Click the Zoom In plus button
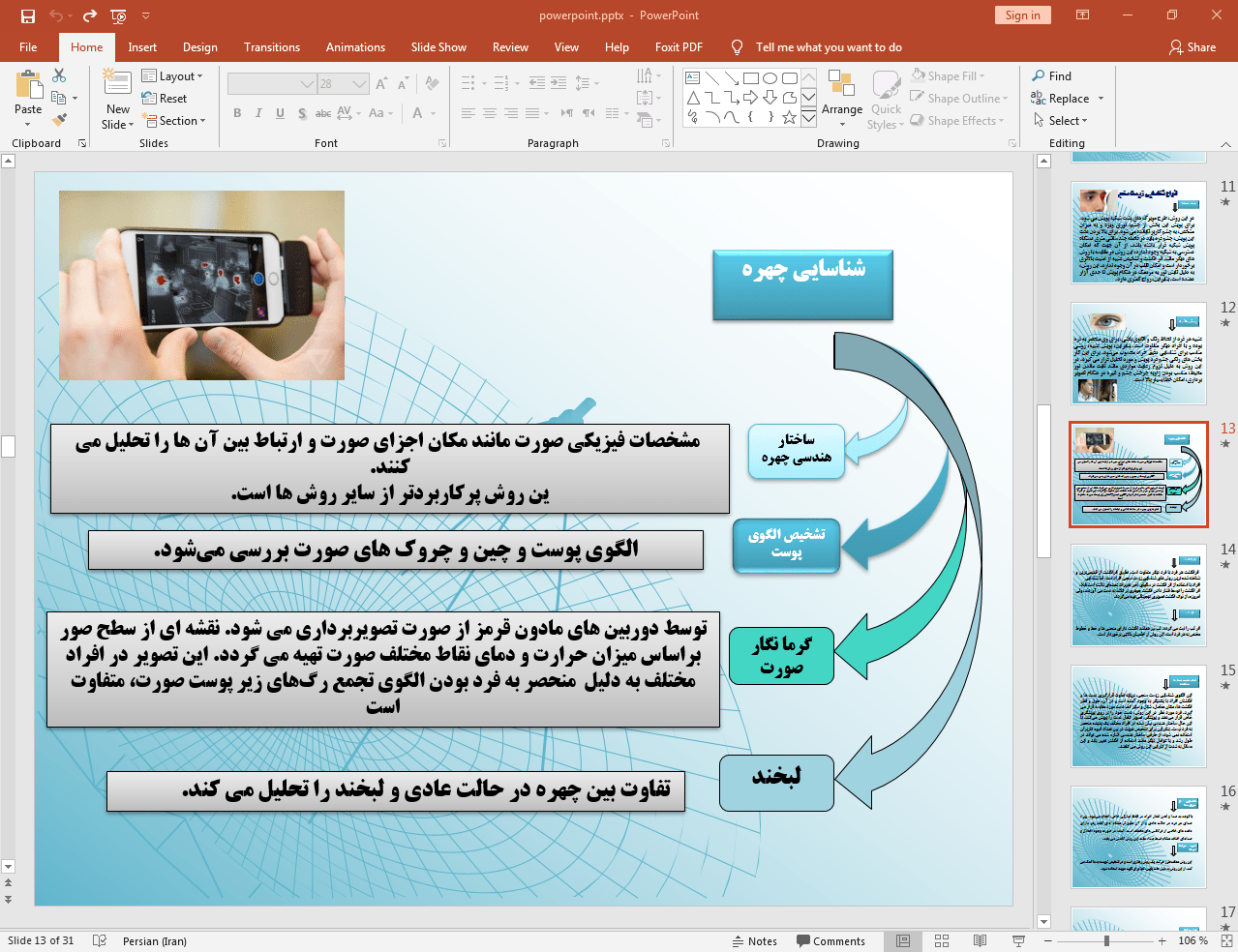The image size is (1238, 952). click(1163, 940)
